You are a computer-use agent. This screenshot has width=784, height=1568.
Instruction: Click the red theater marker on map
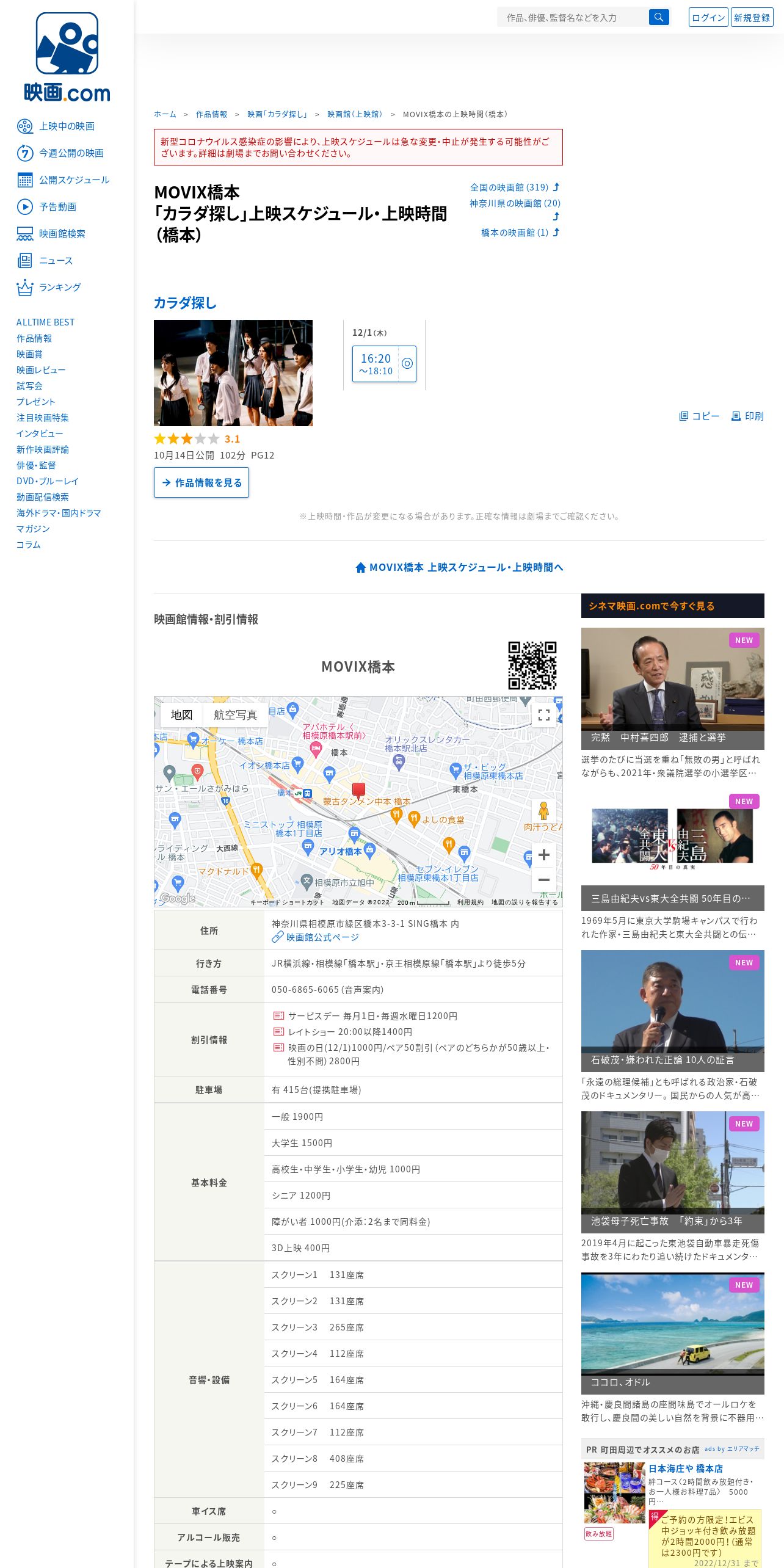coord(358,790)
